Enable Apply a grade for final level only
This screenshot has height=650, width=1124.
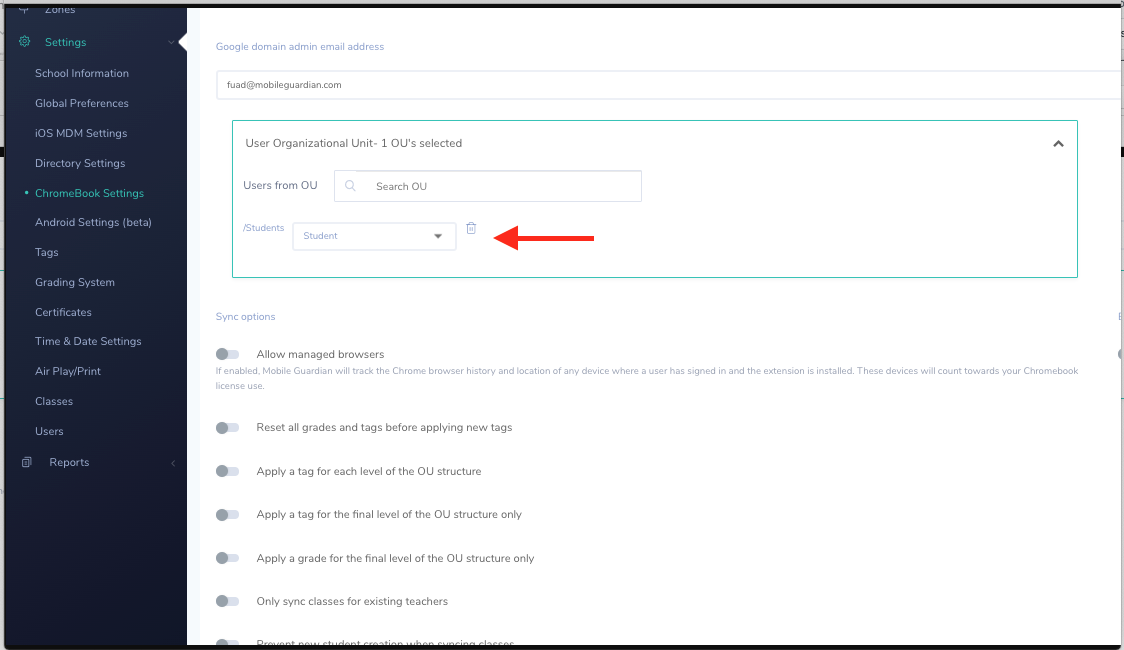227,558
